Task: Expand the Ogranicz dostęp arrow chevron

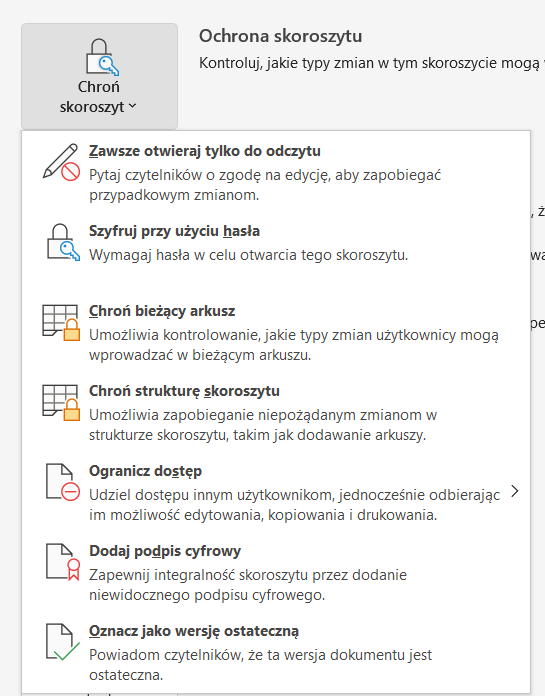Action: (x=514, y=491)
